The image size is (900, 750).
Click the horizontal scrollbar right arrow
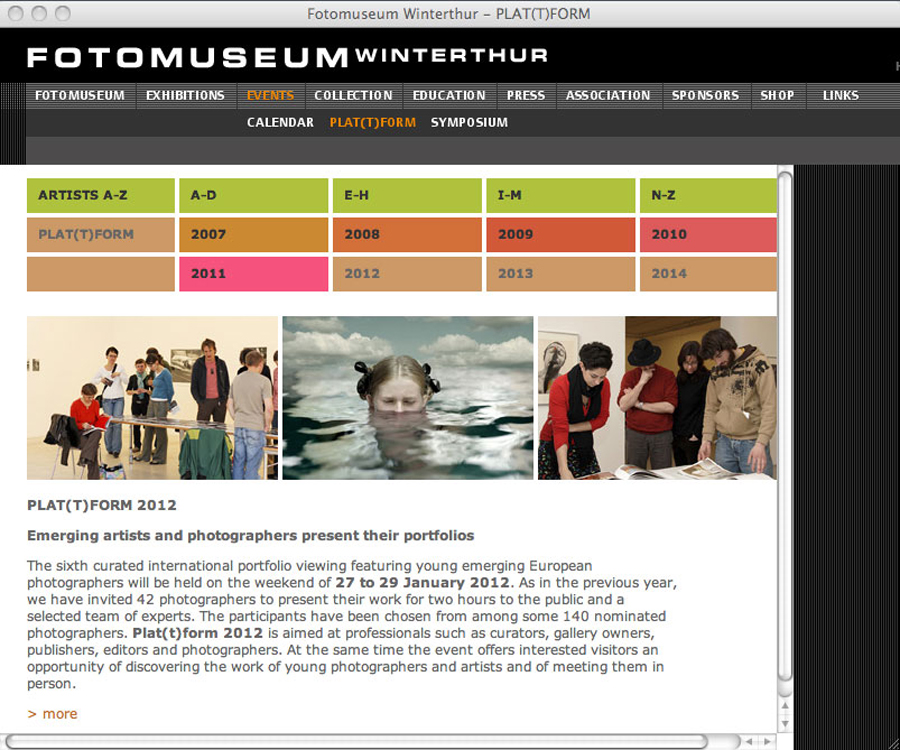767,741
